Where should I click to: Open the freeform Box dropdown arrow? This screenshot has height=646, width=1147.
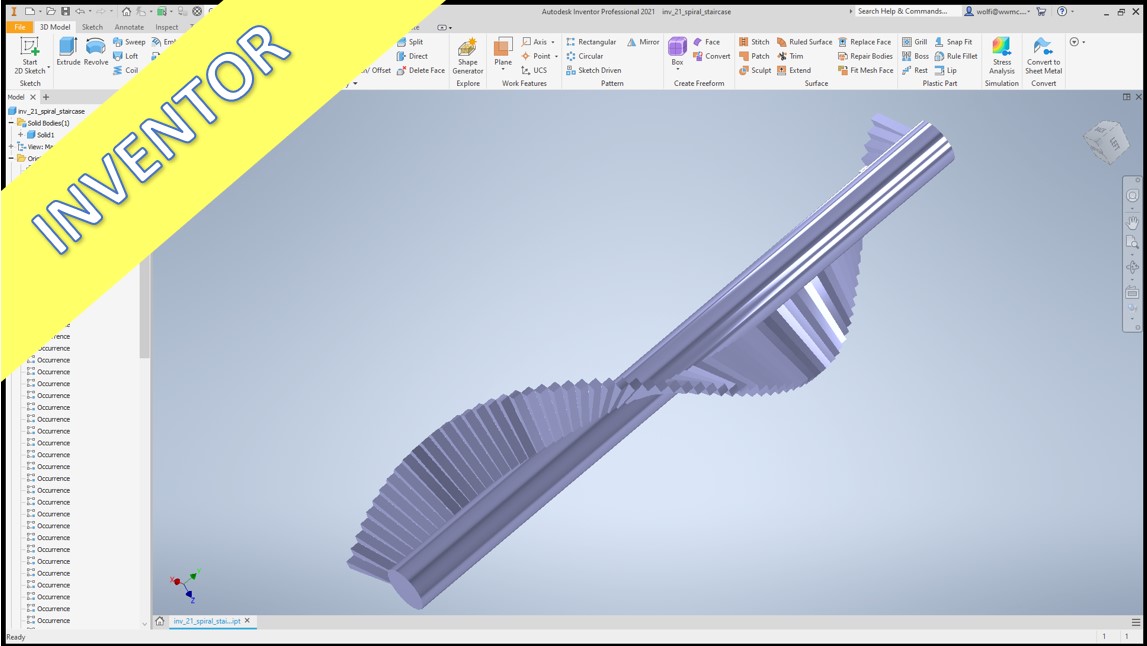677,70
